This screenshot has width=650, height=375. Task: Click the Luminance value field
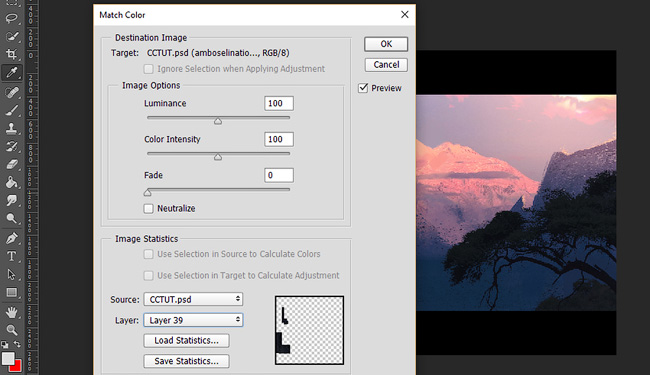279,103
